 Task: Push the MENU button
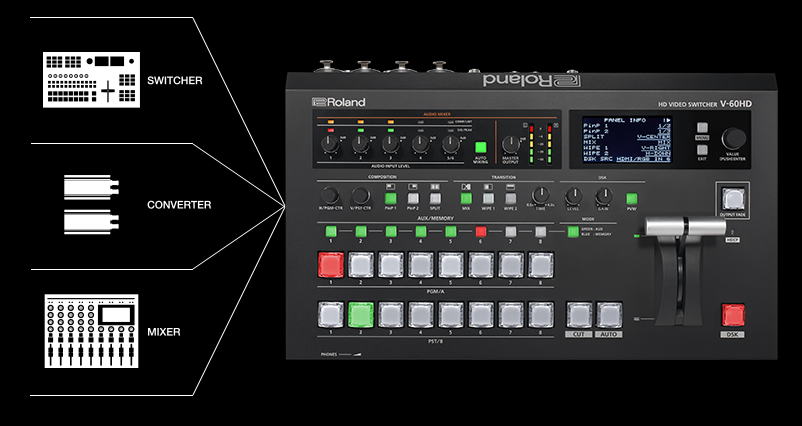(x=702, y=128)
